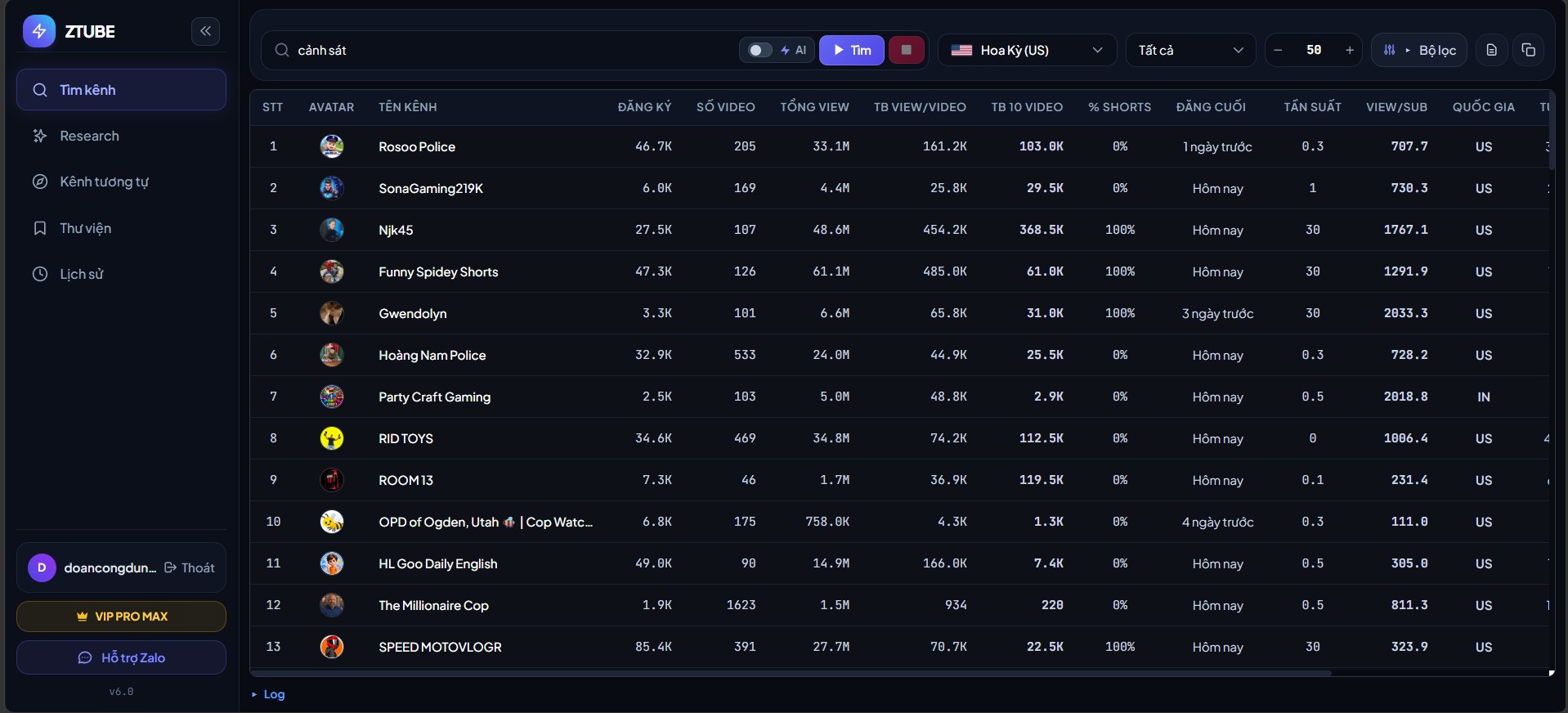Click the vertical table scrollbar
1568x713 pixels.
click(1552, 131)
